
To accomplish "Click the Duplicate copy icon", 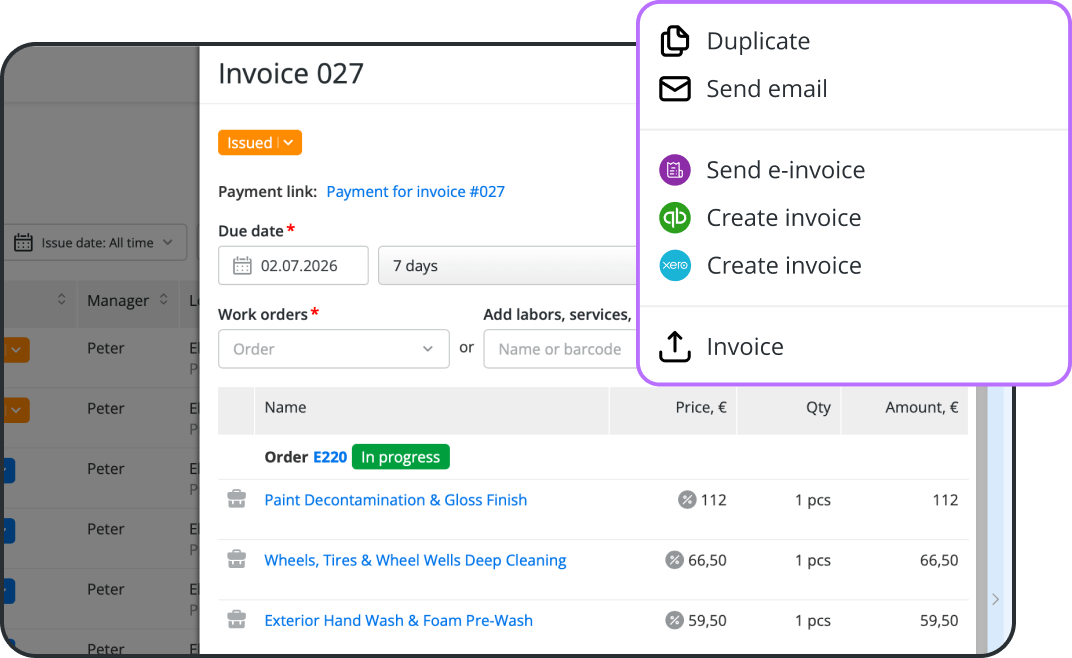I will click(x=675, y=41).
